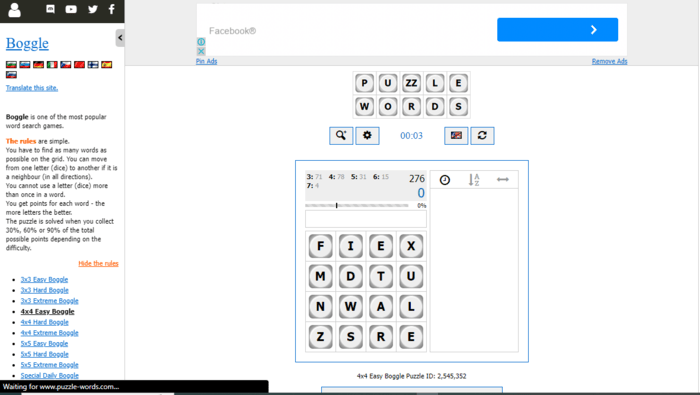Click the magnifier search words button
Image resolution: width=700 pixels, height=395 pixels.
(341, 136)
